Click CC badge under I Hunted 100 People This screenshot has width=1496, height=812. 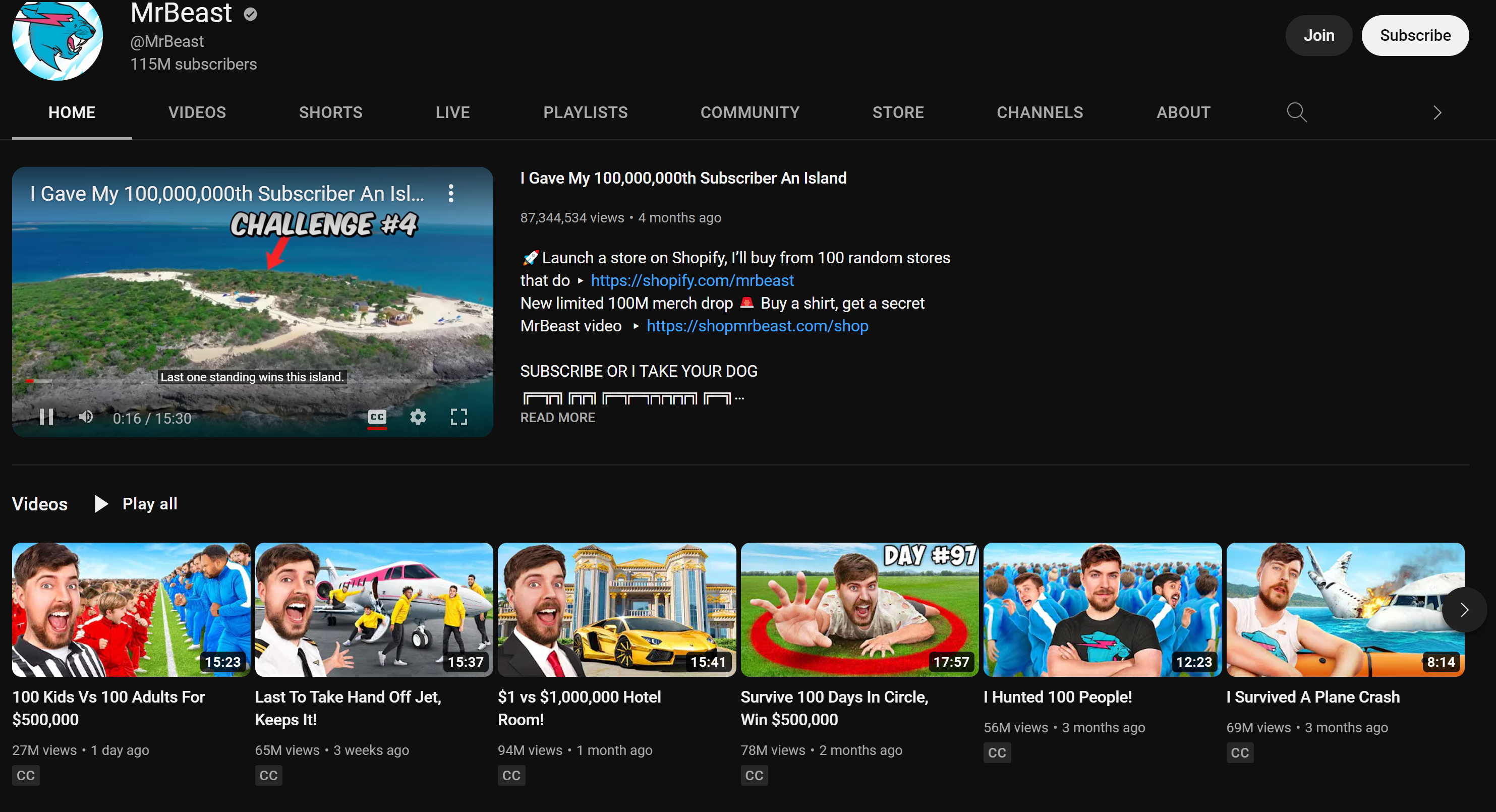[x=997, y=753]
